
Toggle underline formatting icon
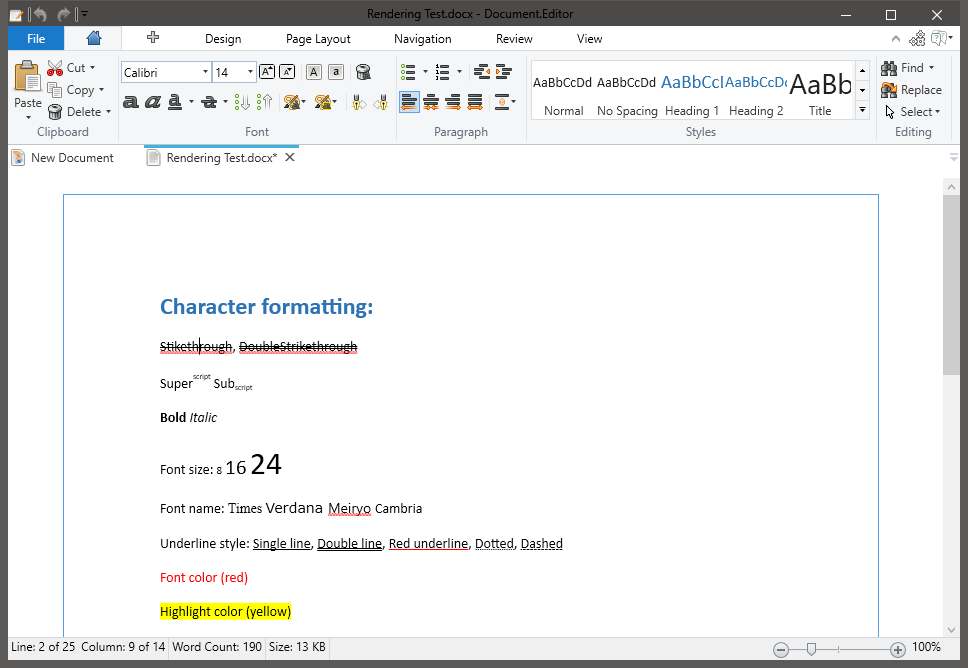coord(175,102)
